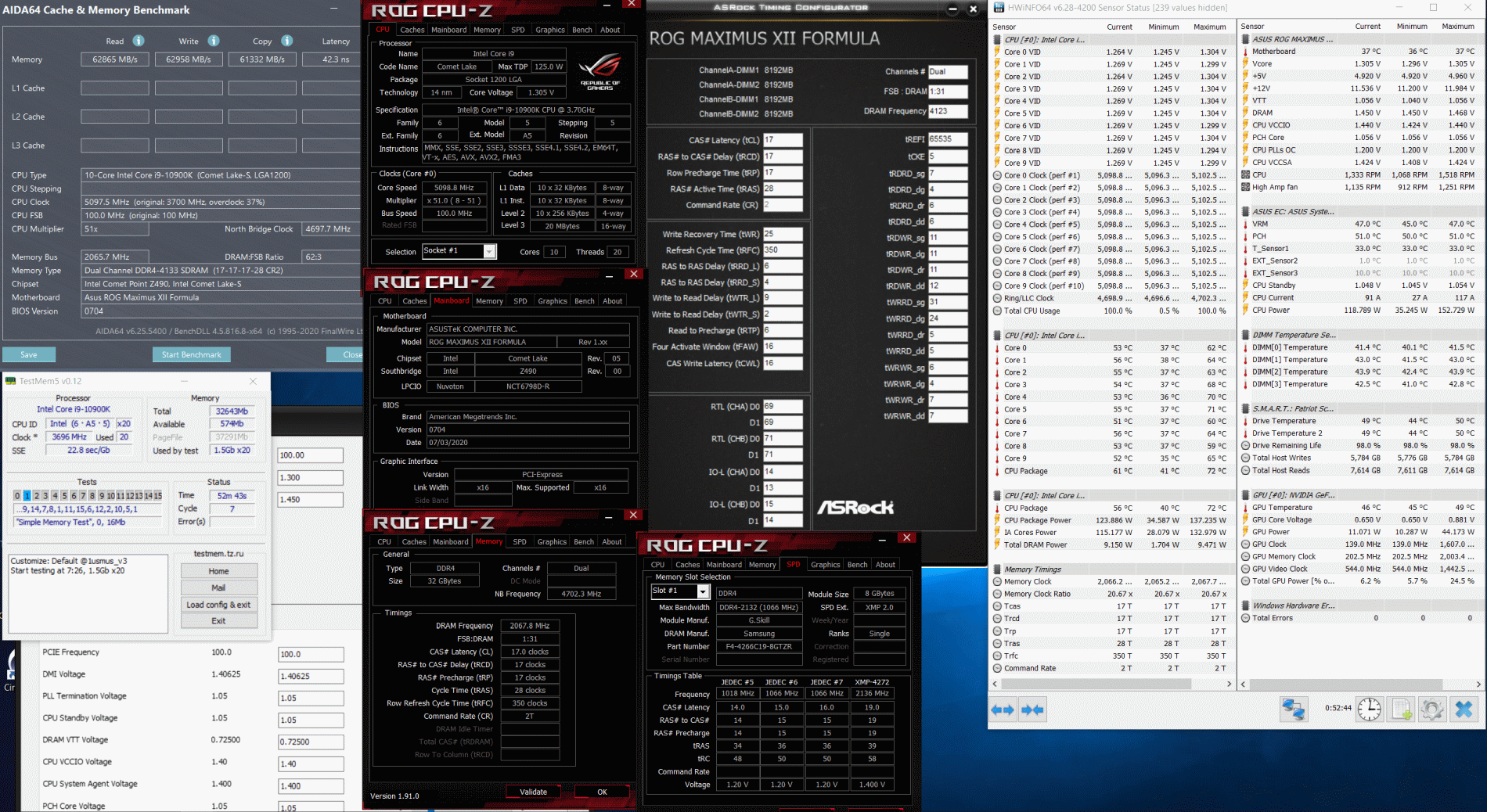Viewport: 1487px width, 812px height.
Task: Open the Socket #1 selection dropdown
Action: point(489,251)
